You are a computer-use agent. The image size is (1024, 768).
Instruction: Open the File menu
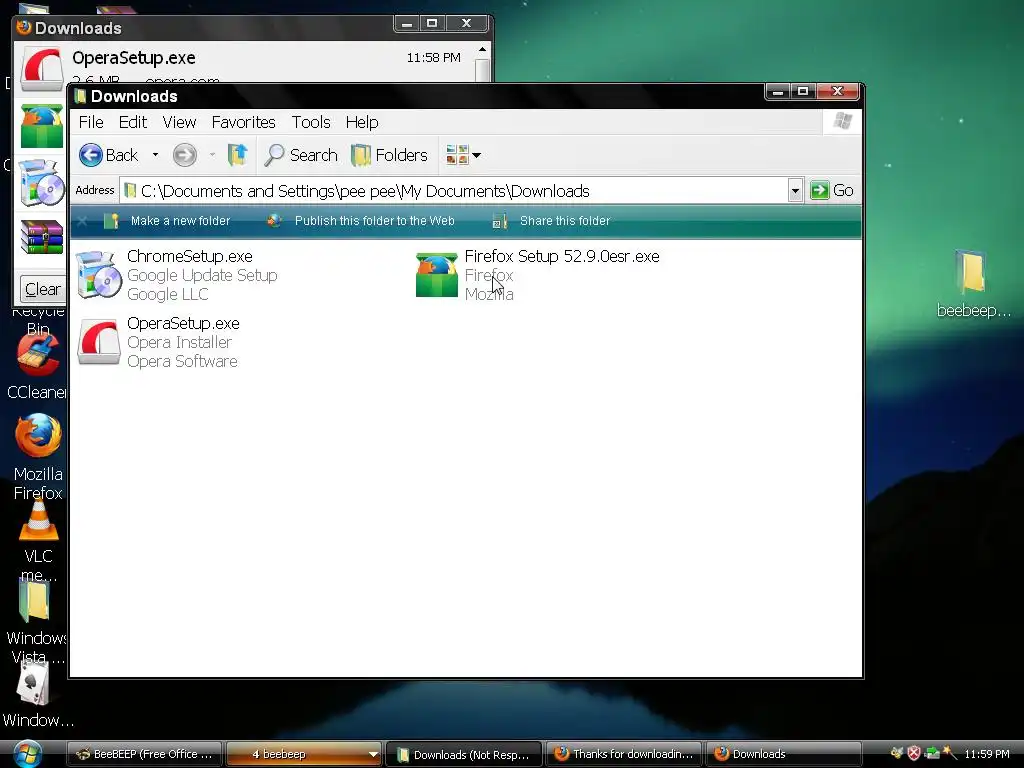(x=91, y=122)
